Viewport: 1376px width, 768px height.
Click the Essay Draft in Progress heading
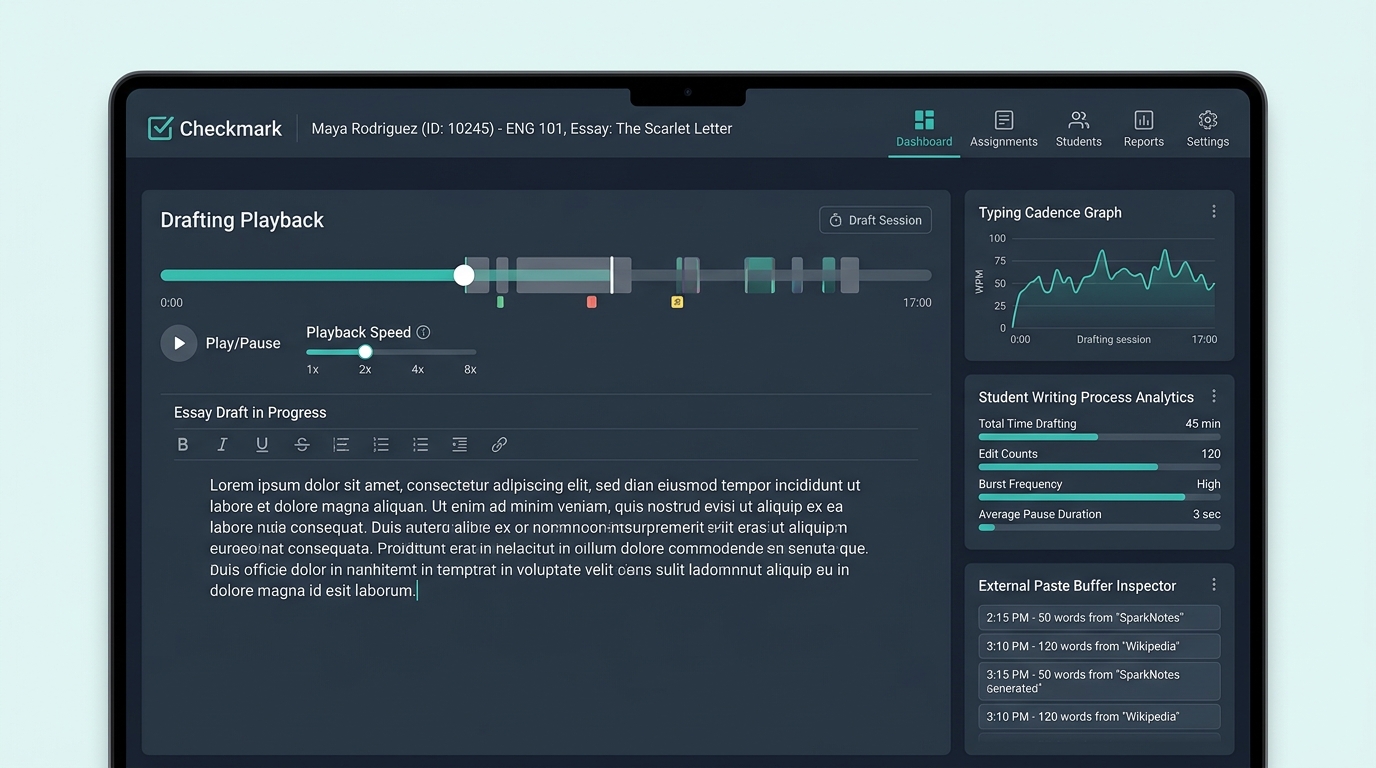tap(250, 412)
